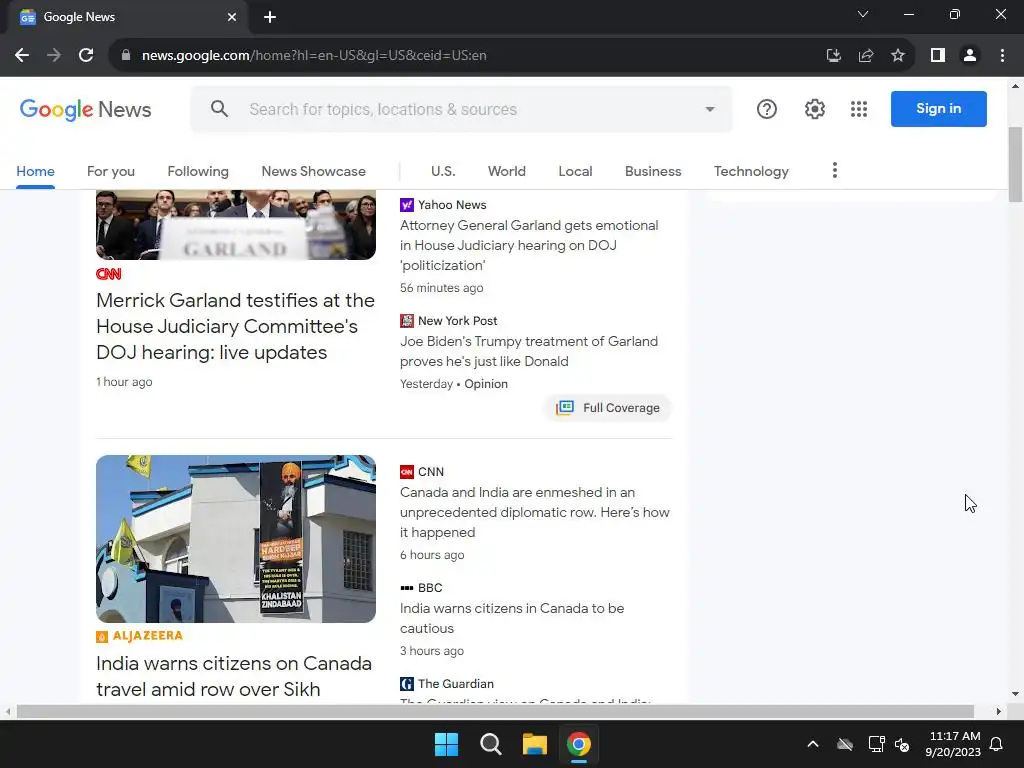The height and width of the screenshot is (768, 1024).
Task: Open Windows Start menu
Action: coord(447,744)
